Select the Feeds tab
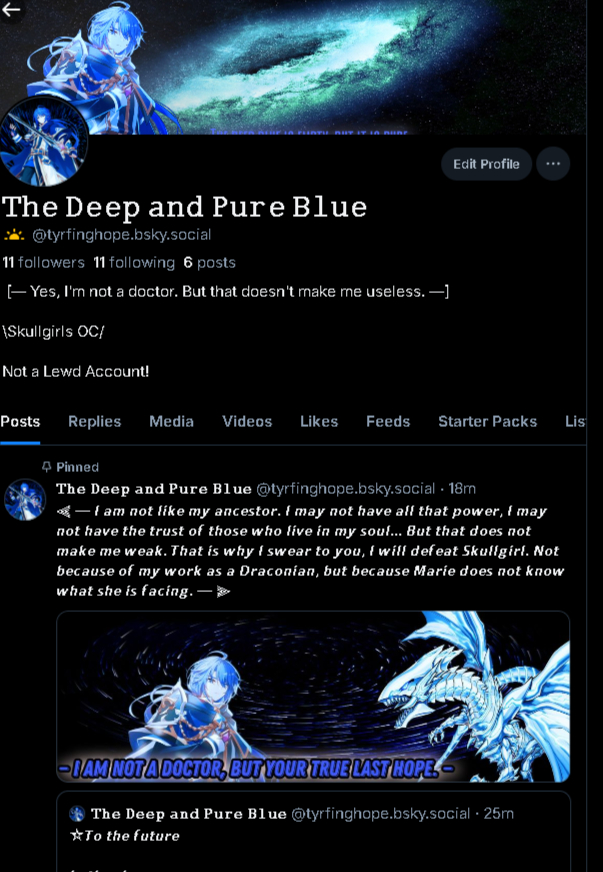 (388, 422)
